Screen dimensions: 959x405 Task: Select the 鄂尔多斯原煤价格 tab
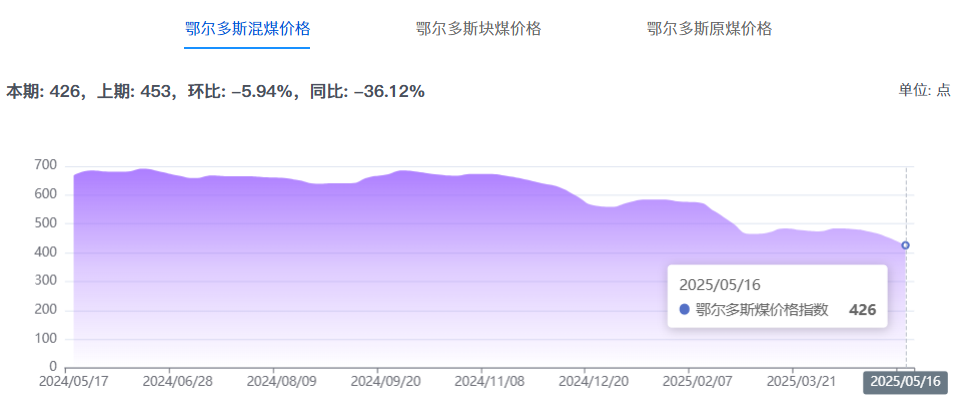click(x=709, y=29)
